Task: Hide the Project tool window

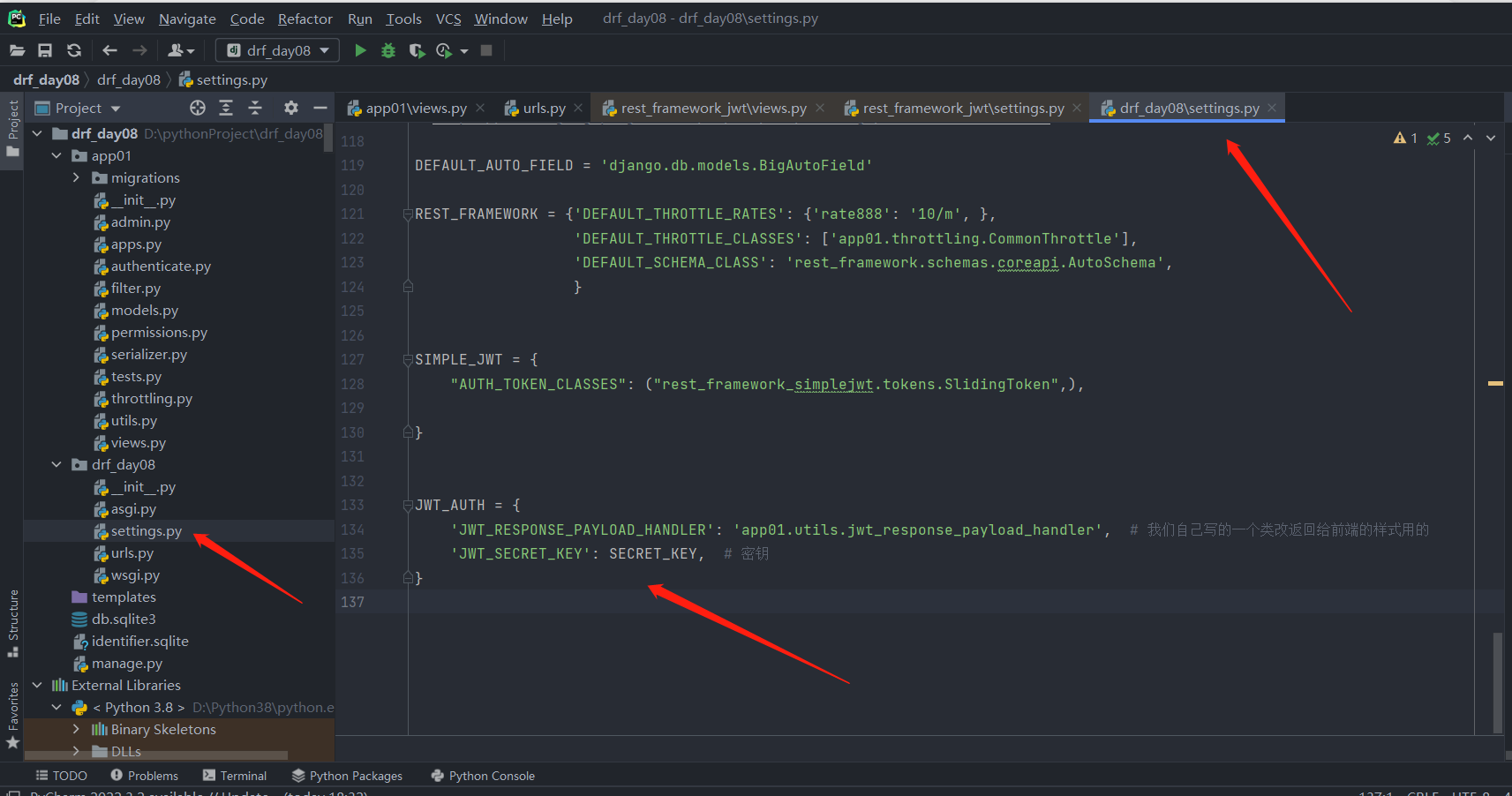Action: coord(320,108)
